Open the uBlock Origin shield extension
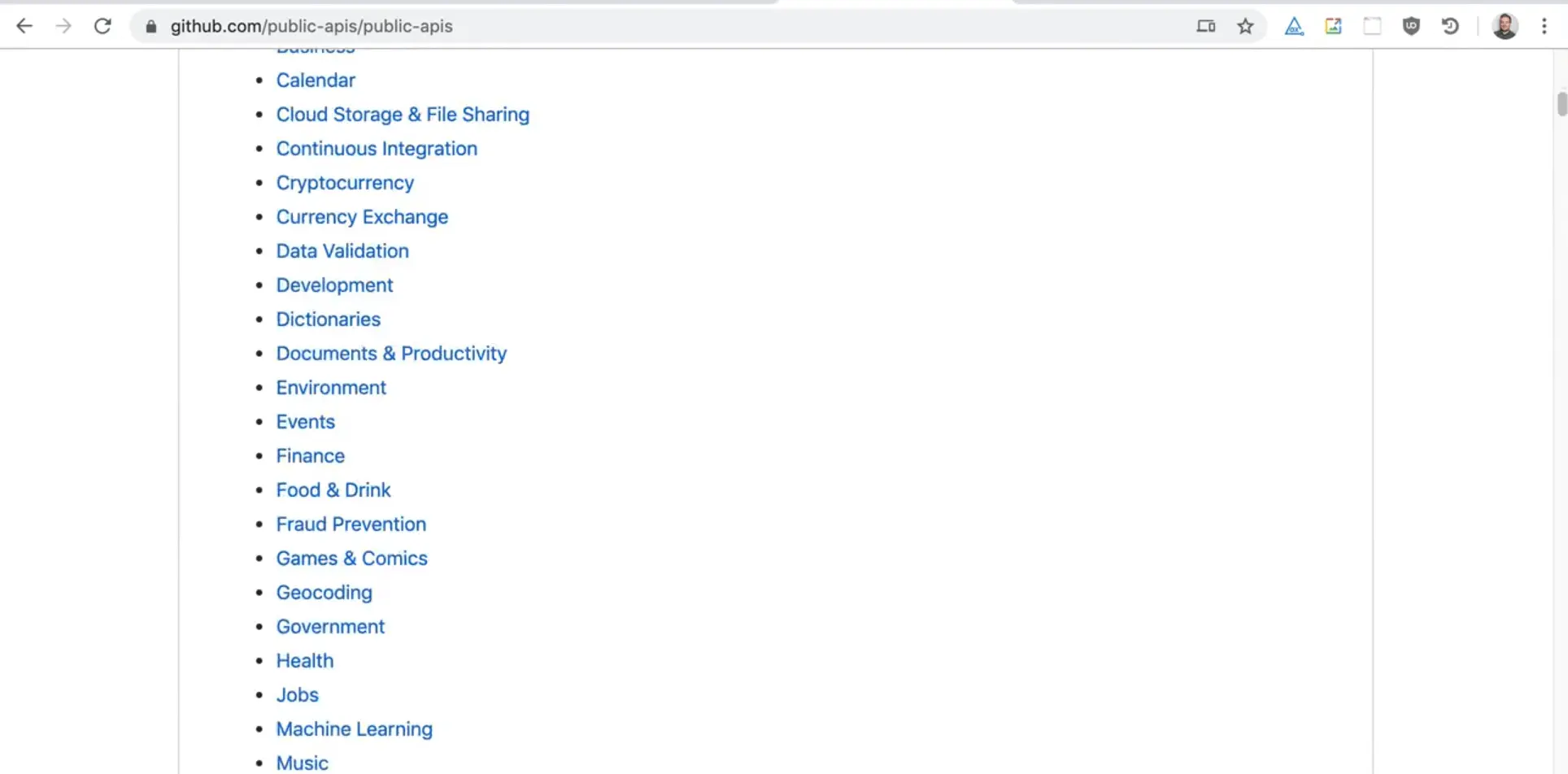The width and height of the screenshot is (1568, 774). 1411,26
